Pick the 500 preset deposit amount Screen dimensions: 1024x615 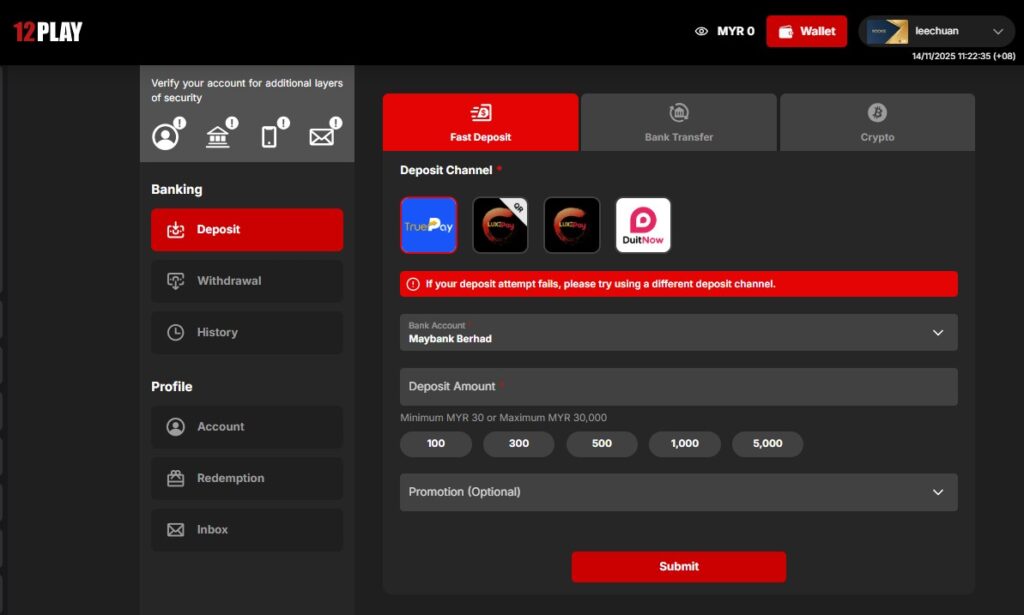(601, 443)
